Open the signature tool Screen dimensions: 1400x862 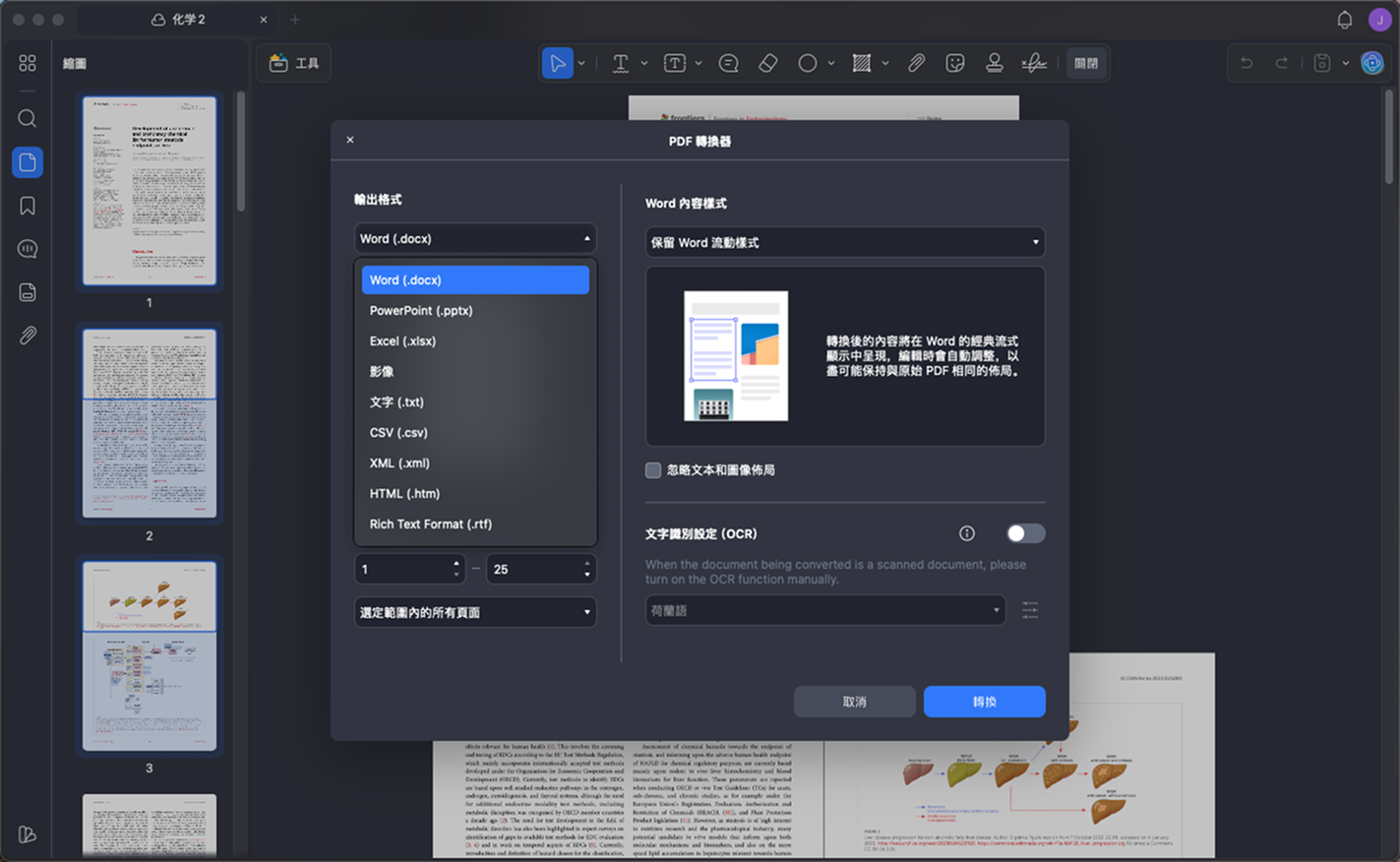click(x=1033, y=63)
